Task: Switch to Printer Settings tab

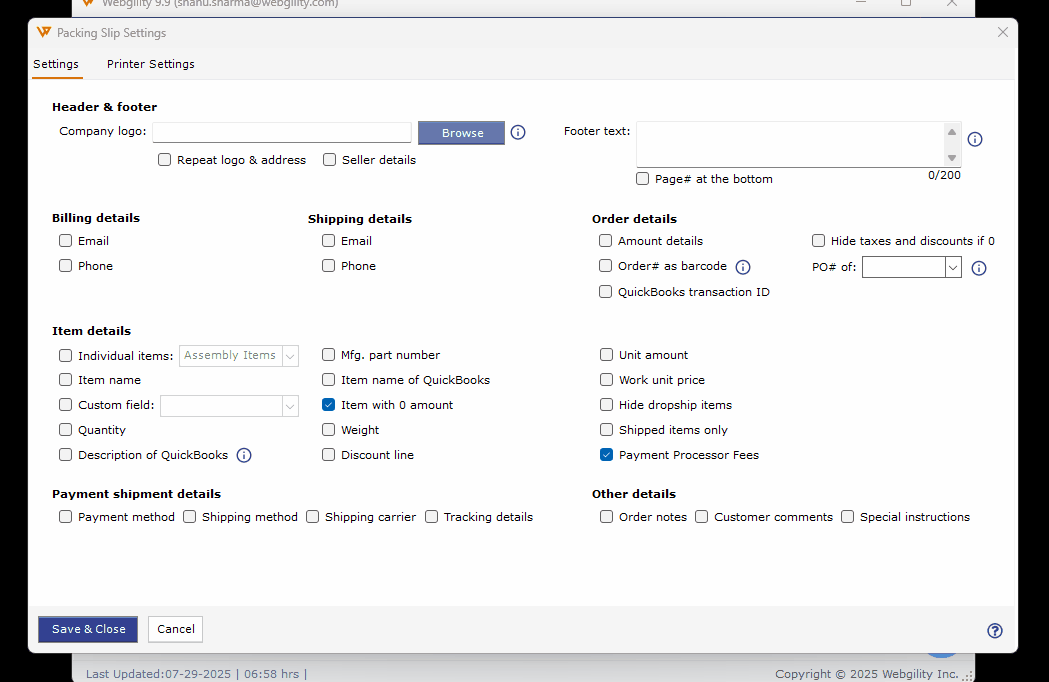Action: tap(151, 64)
